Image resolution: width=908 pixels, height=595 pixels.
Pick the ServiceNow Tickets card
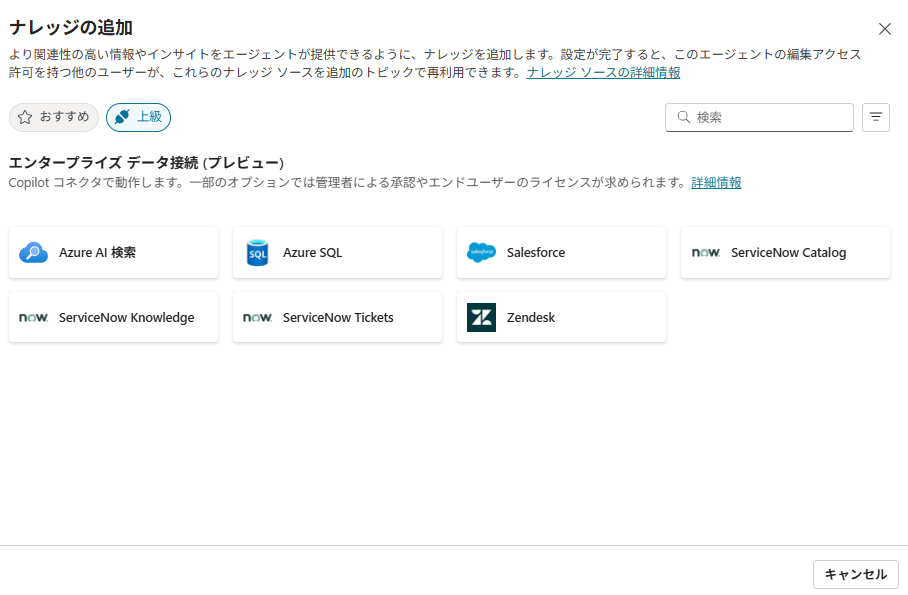click(337, 317)
